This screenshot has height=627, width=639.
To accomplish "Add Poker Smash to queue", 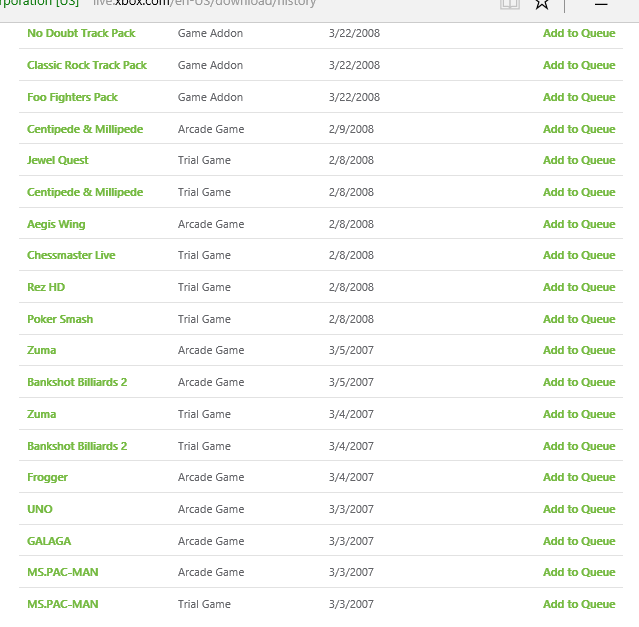I will [579, 319].
